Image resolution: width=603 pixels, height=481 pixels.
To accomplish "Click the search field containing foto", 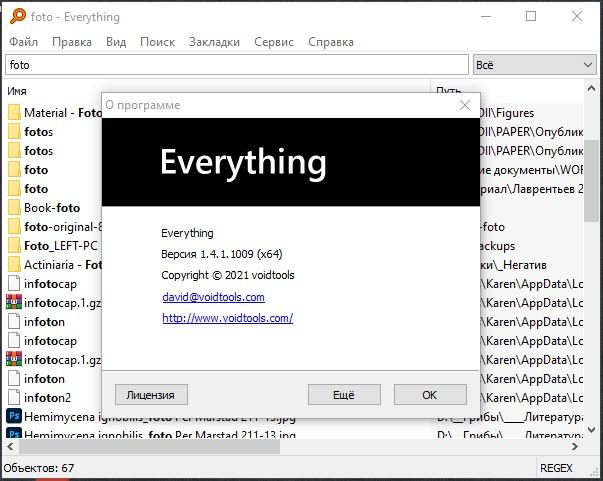I will pyautogui.click(x=237, y=65).
